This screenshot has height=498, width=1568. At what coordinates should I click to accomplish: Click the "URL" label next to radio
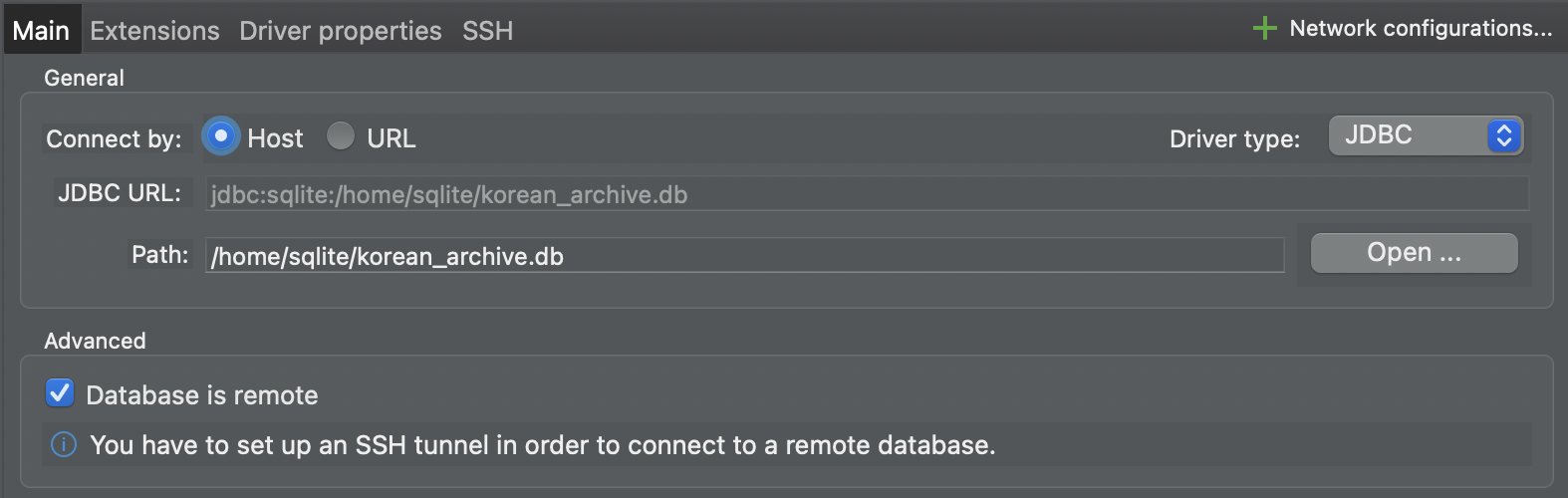(x=392, y=138)
